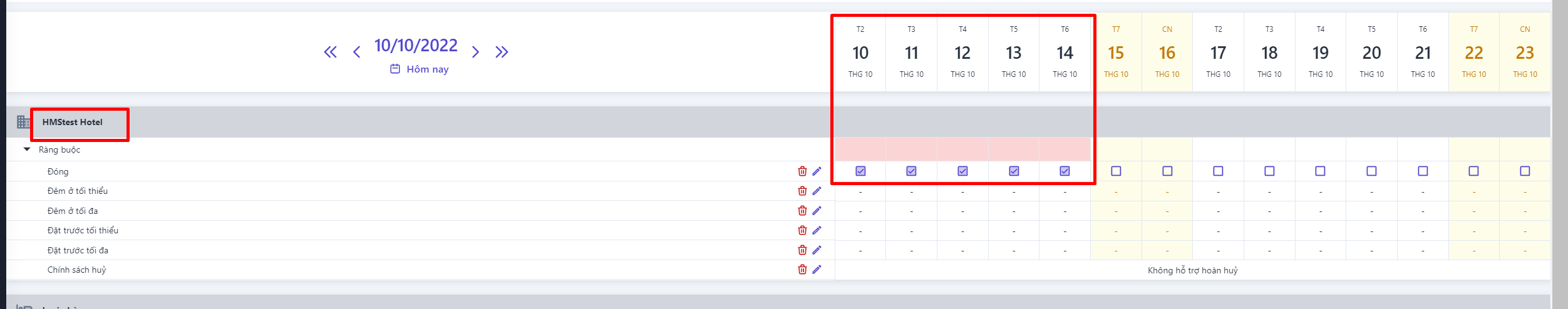Click pink highlighted cell under day 12
Viewport: 1568px width, 309px height.
(x=962, y=149)
